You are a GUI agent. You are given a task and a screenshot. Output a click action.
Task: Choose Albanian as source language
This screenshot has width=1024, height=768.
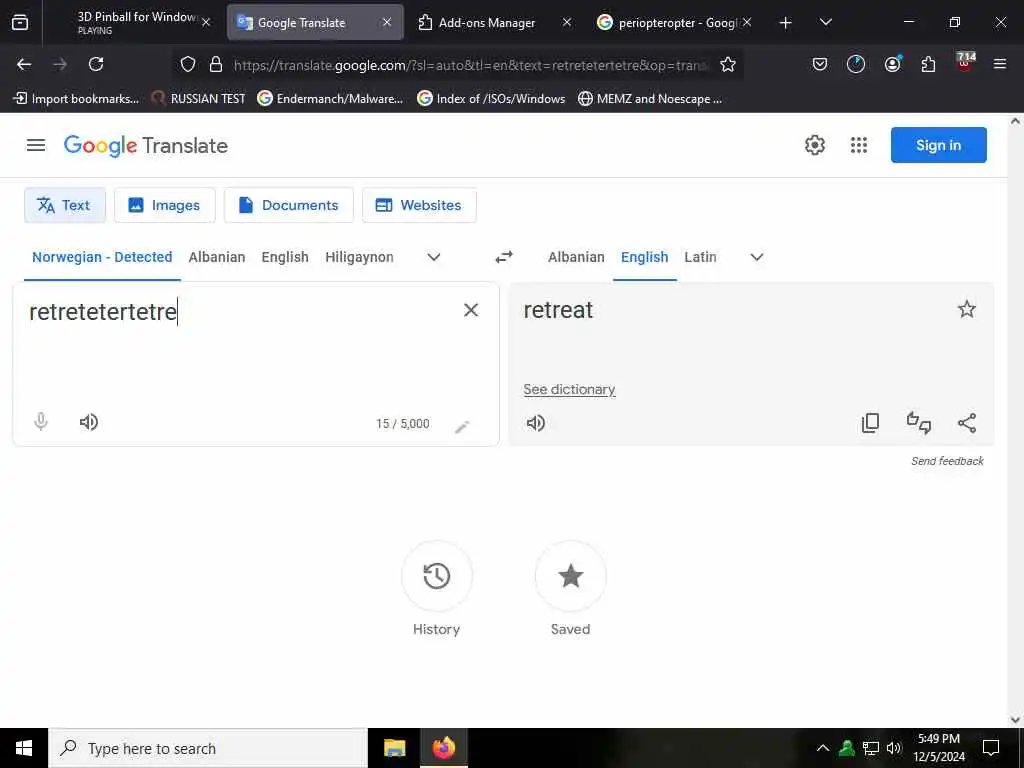click(x=217, y=257)
